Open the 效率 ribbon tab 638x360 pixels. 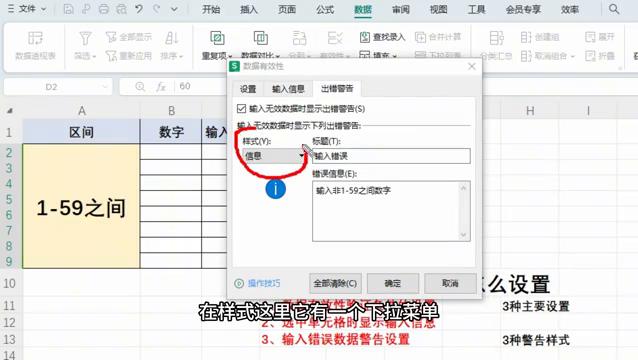coord(570,9)
